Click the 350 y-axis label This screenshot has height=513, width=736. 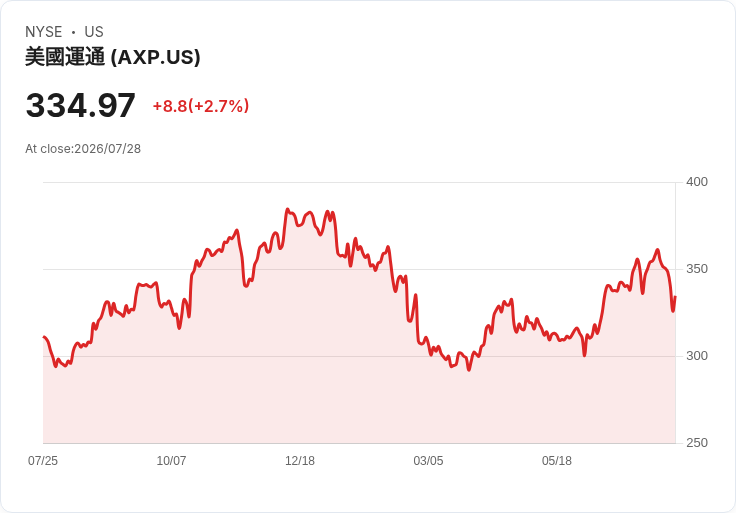697,269
